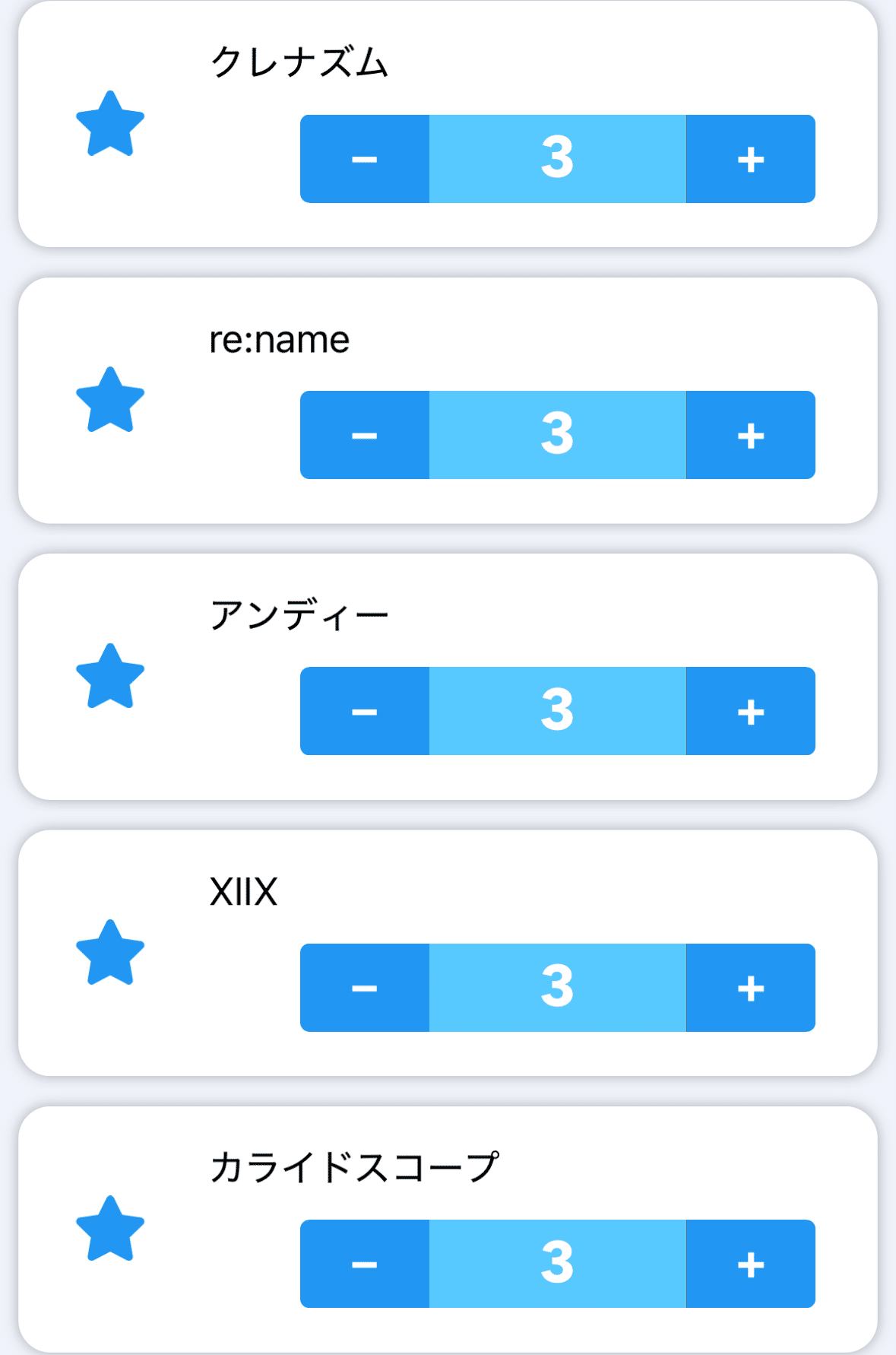Toggle the star for re:name

[110, 400]
